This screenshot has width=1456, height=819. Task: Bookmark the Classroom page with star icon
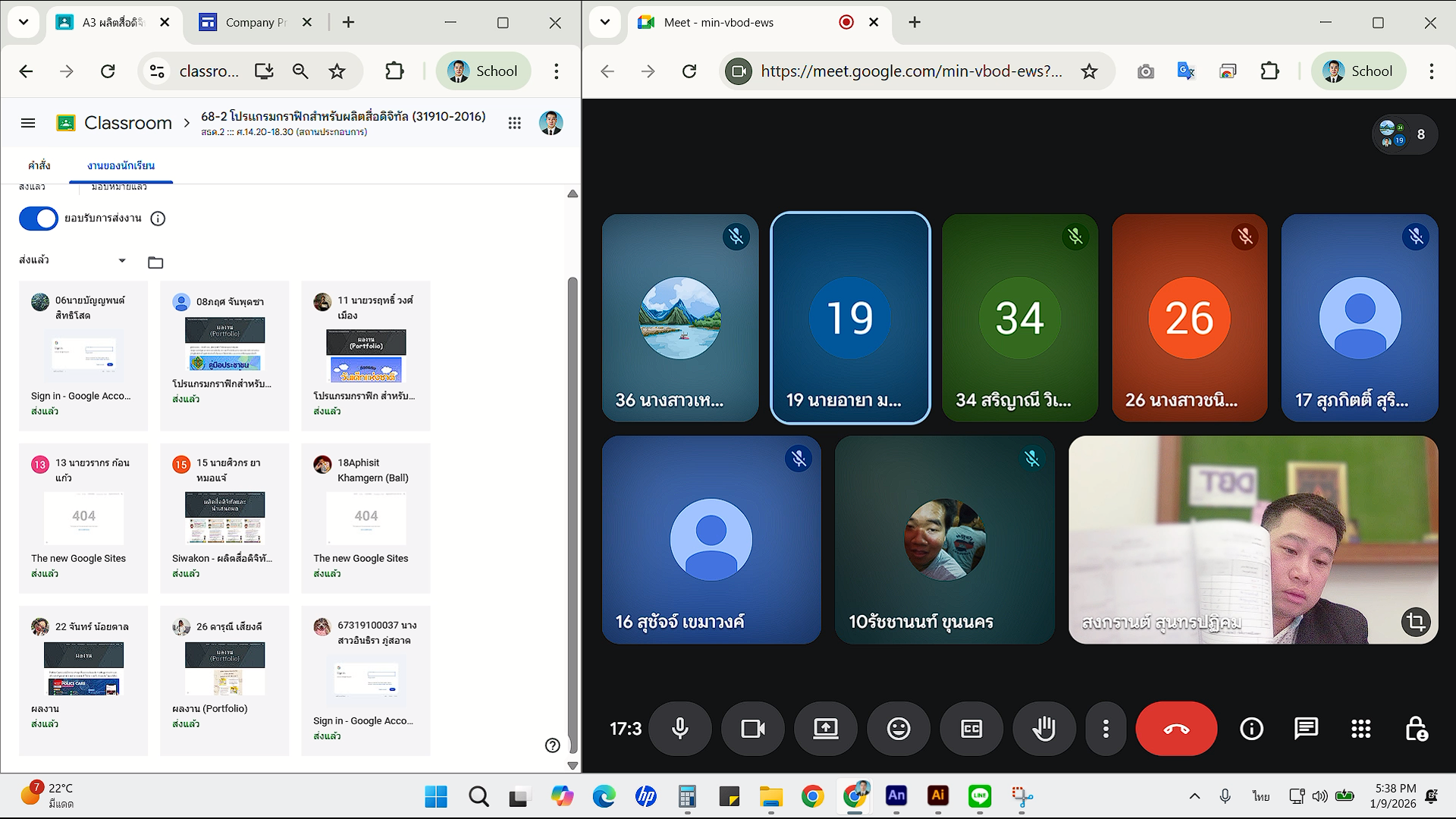337,71
